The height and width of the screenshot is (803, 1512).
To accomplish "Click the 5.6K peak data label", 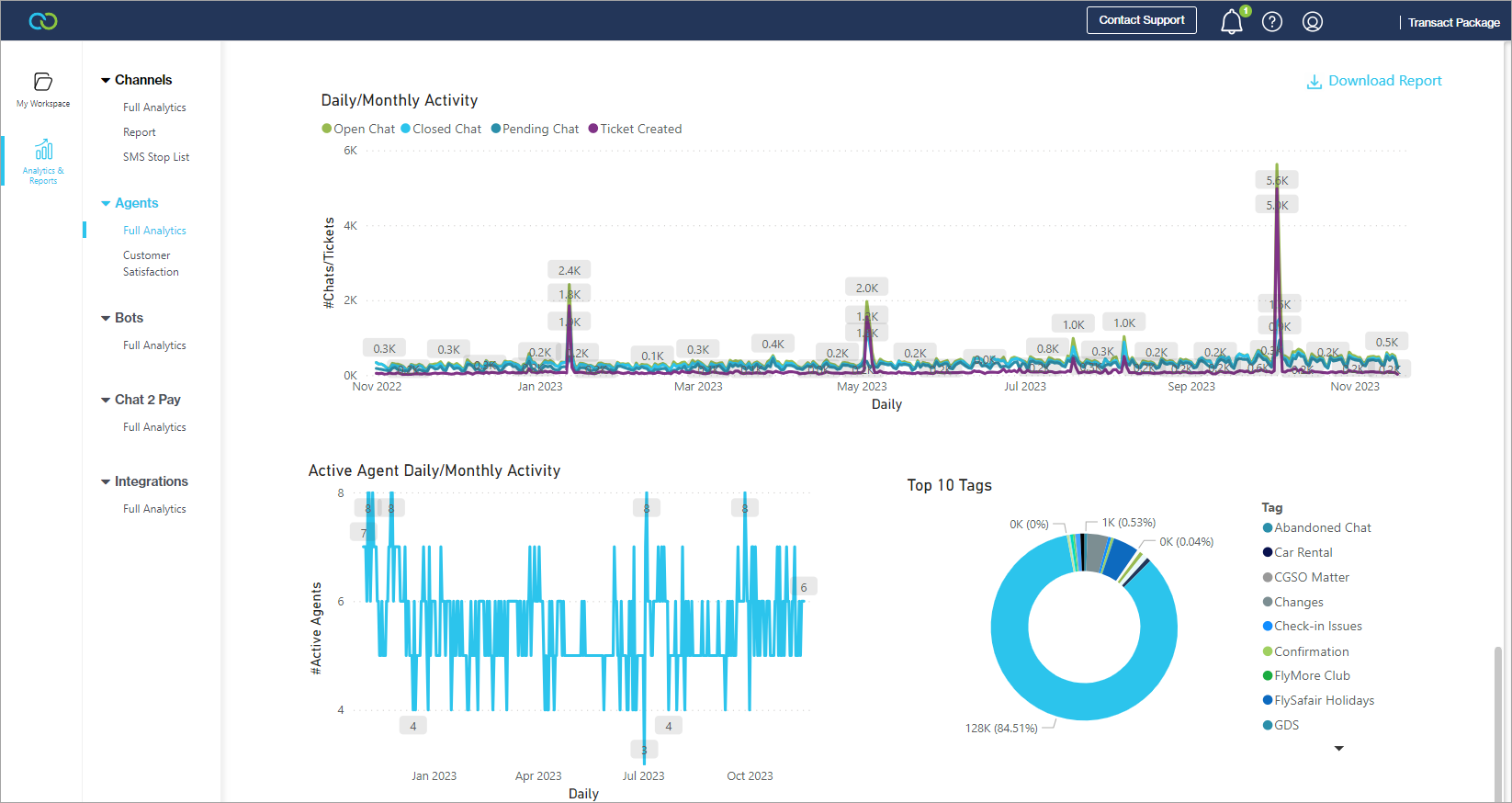I will (1277, 180).
